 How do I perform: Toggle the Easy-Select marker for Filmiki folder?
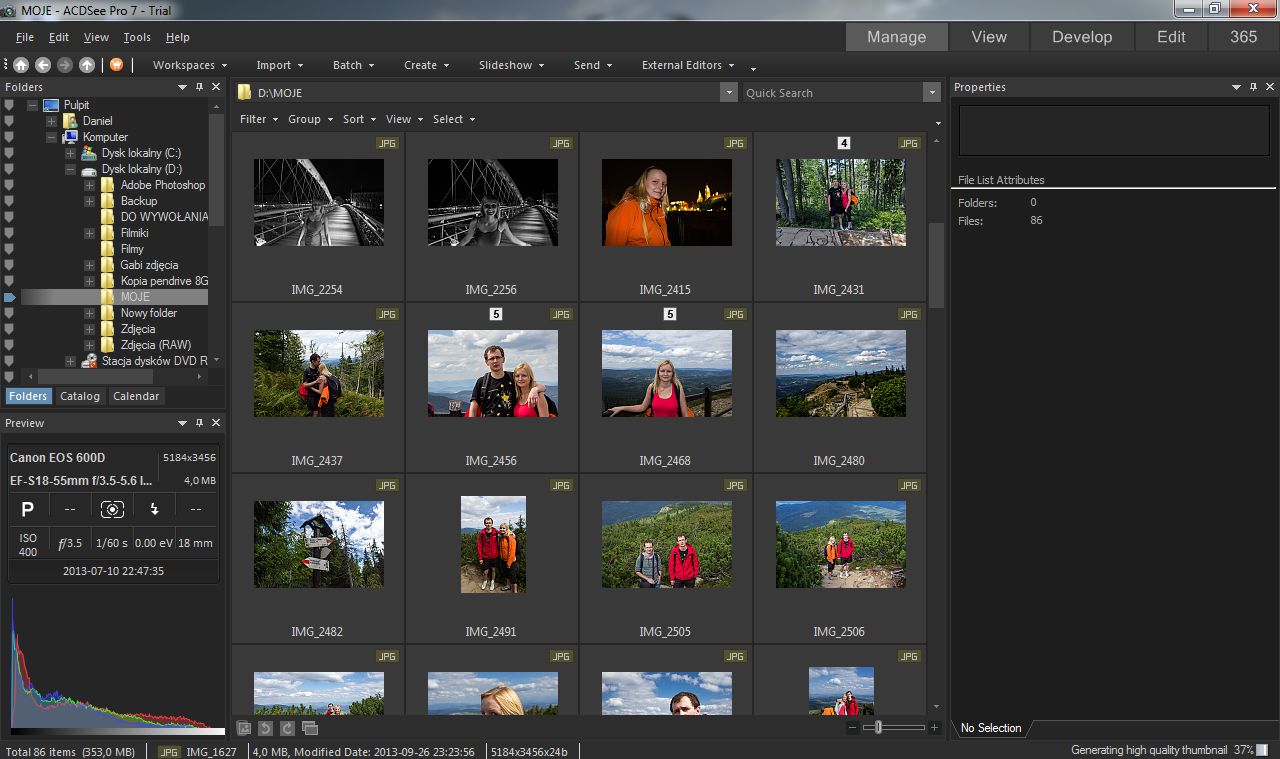click(9, 233)
